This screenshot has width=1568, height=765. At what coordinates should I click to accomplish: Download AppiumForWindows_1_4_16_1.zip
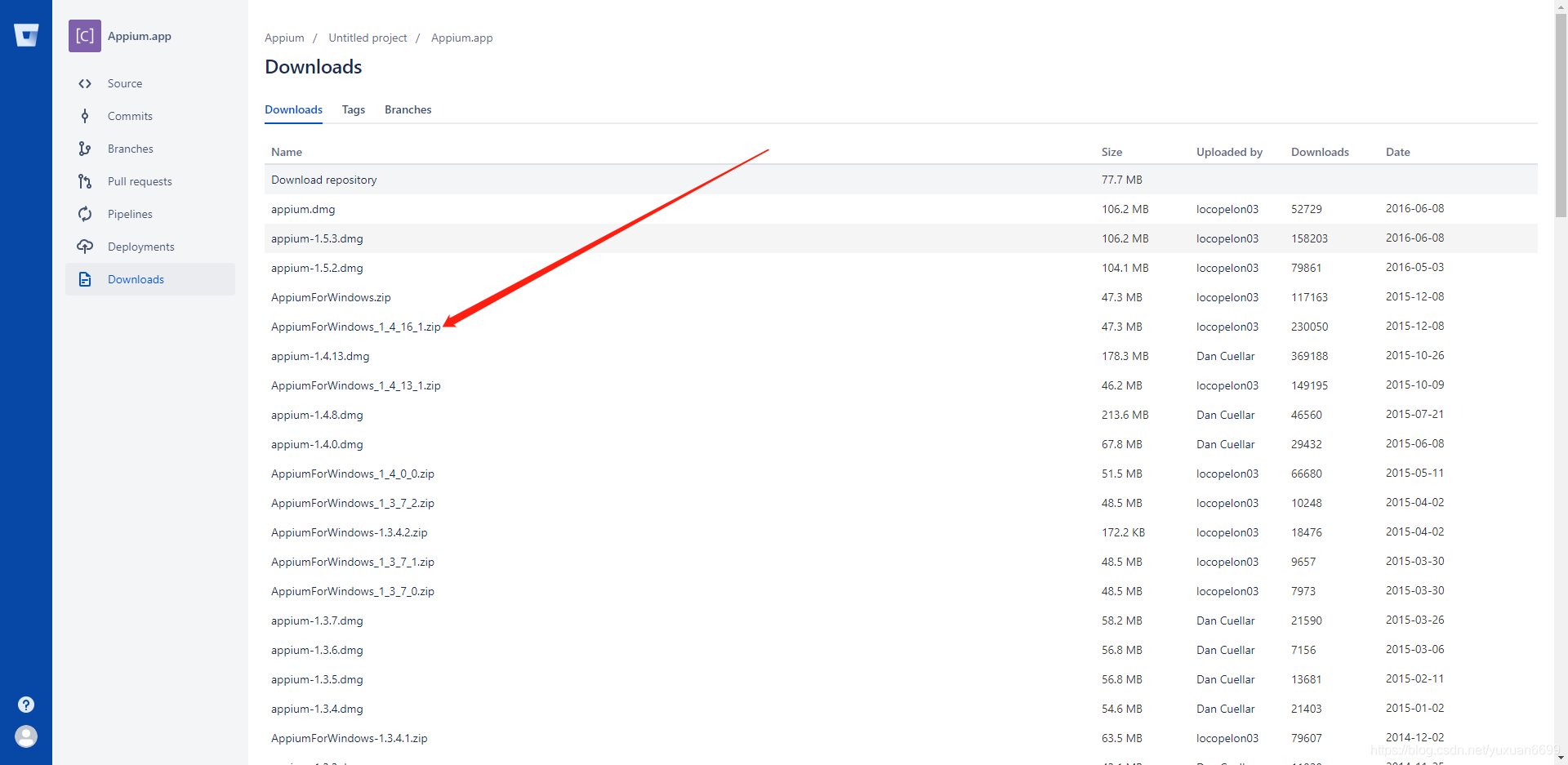point(356,327)
